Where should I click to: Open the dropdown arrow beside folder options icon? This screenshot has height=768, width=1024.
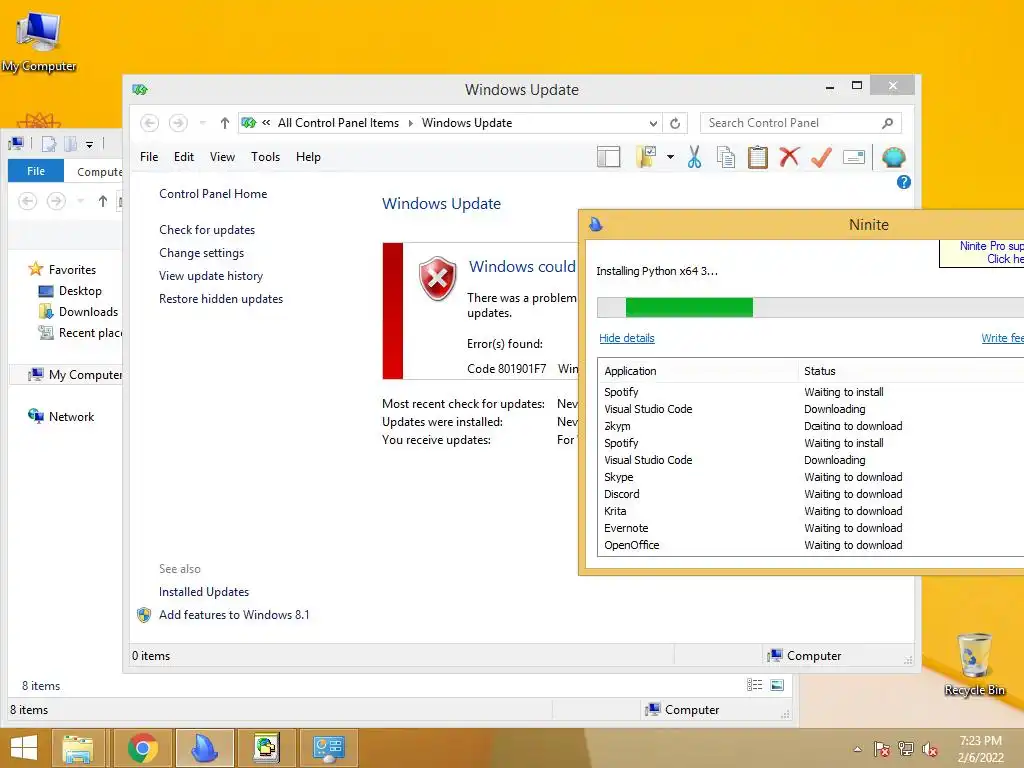pyautogui.click(x=670, y=157)
